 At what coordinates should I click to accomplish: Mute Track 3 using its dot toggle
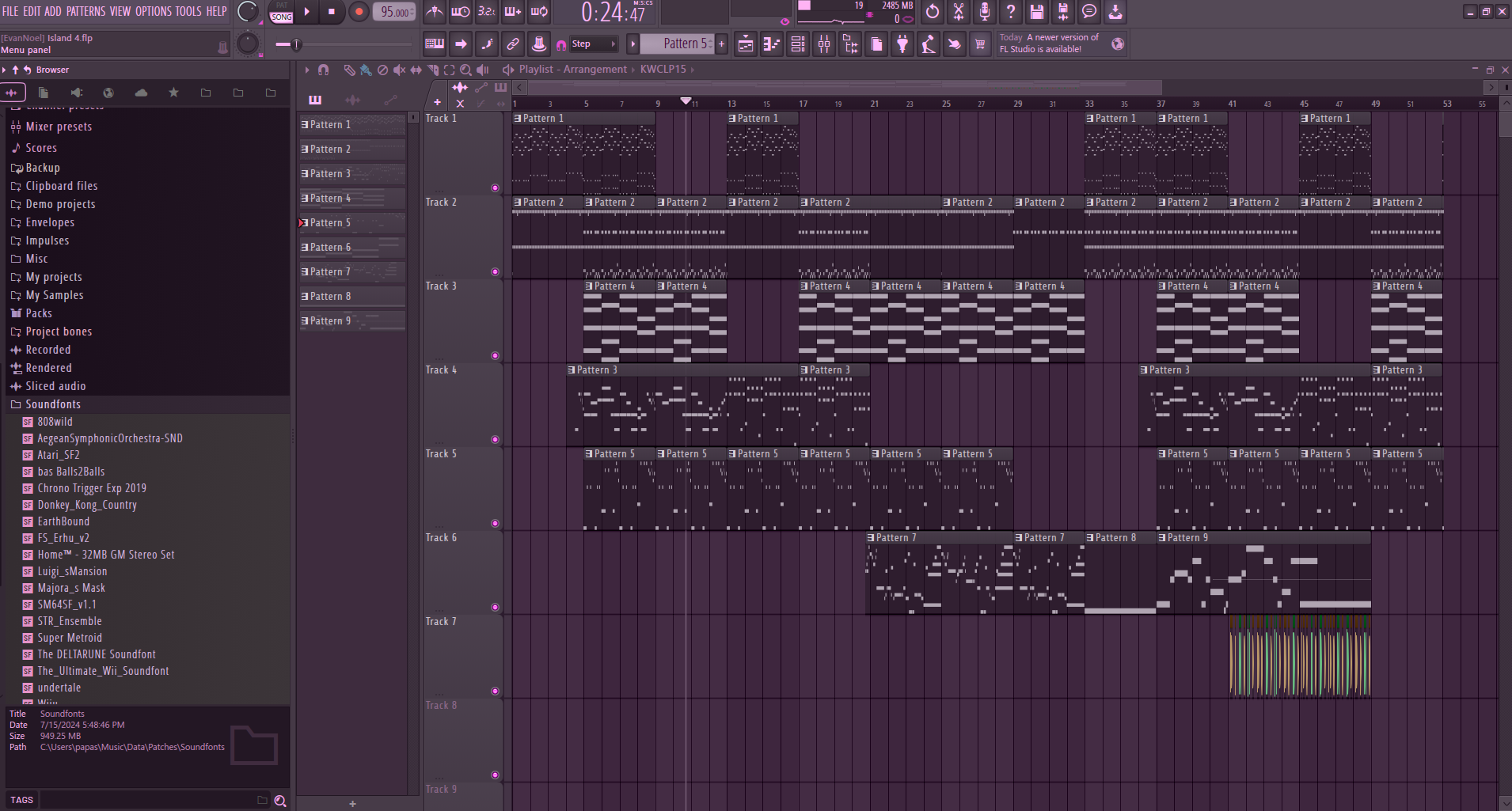click(x=496, y=356)
